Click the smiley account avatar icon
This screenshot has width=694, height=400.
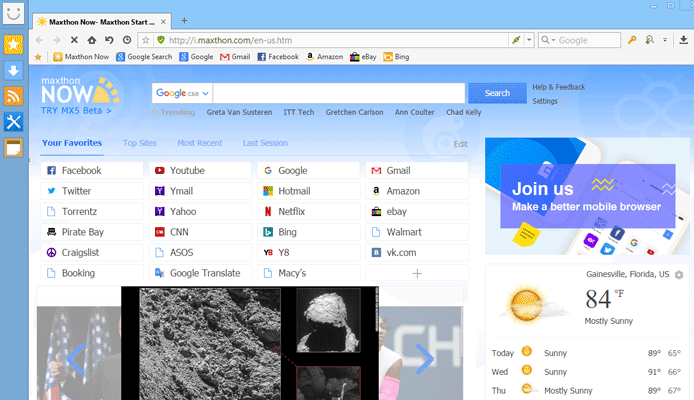(13, 13)
